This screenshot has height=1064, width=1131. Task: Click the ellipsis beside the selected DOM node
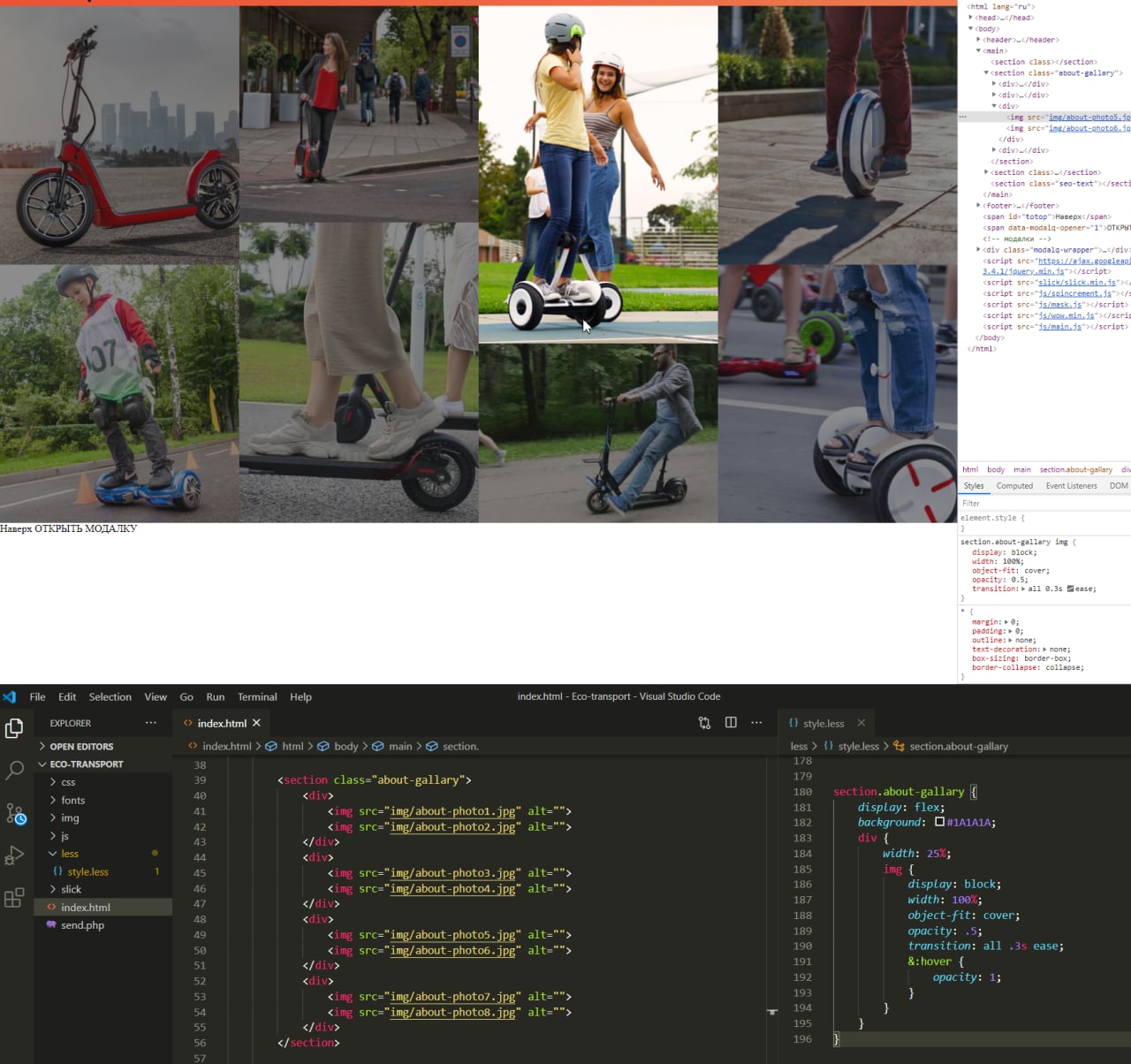[x=963, y=117]
